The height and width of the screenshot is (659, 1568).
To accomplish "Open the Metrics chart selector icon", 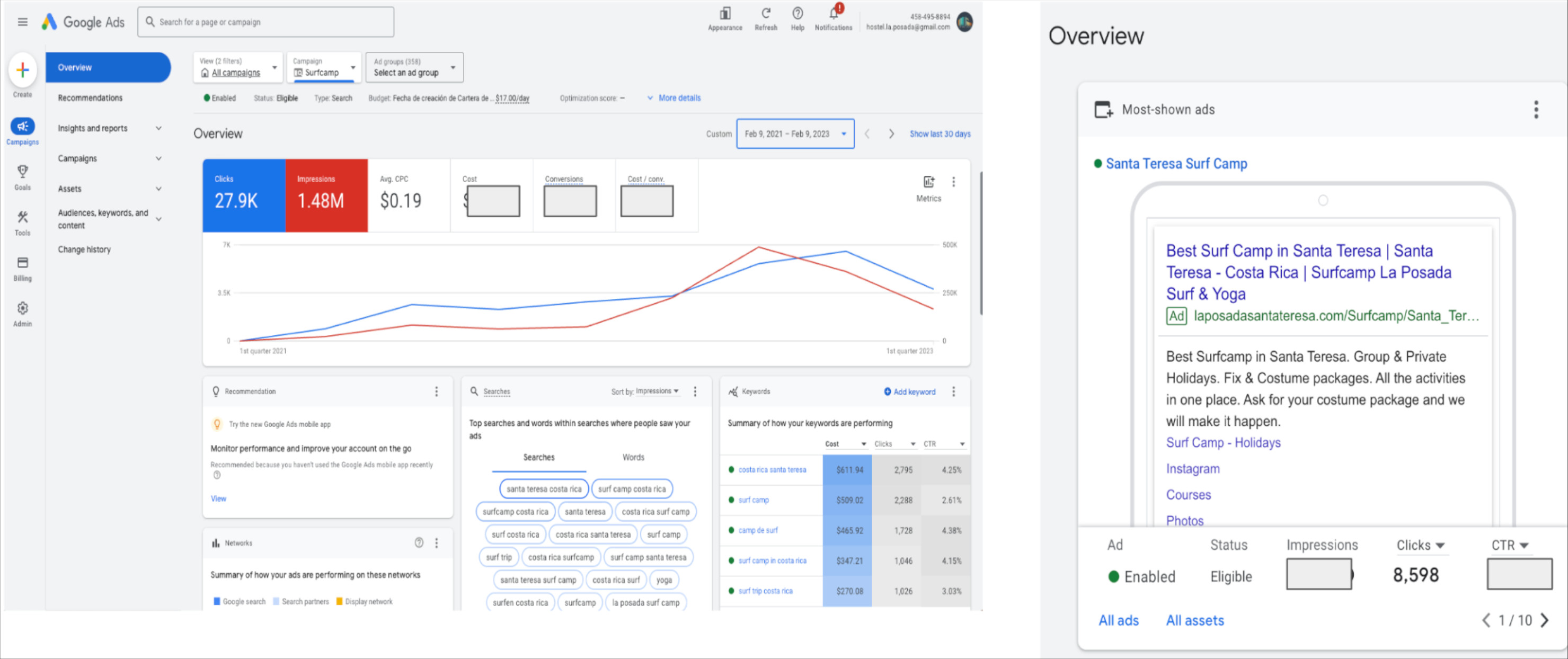I will tap(928, 182).
